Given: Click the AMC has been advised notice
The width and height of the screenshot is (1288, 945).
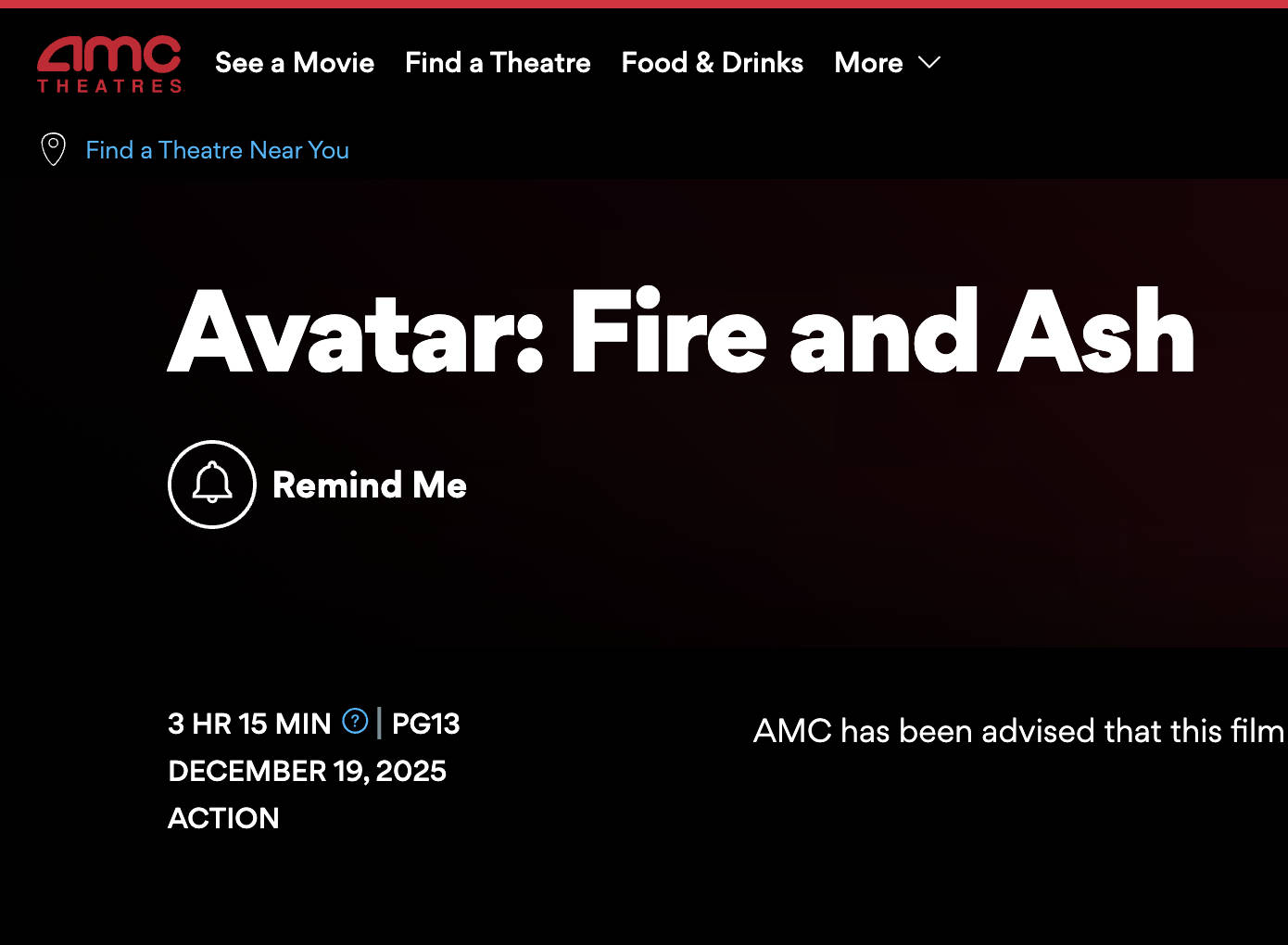Looking at the screenshot, I should pos(1018,731).
